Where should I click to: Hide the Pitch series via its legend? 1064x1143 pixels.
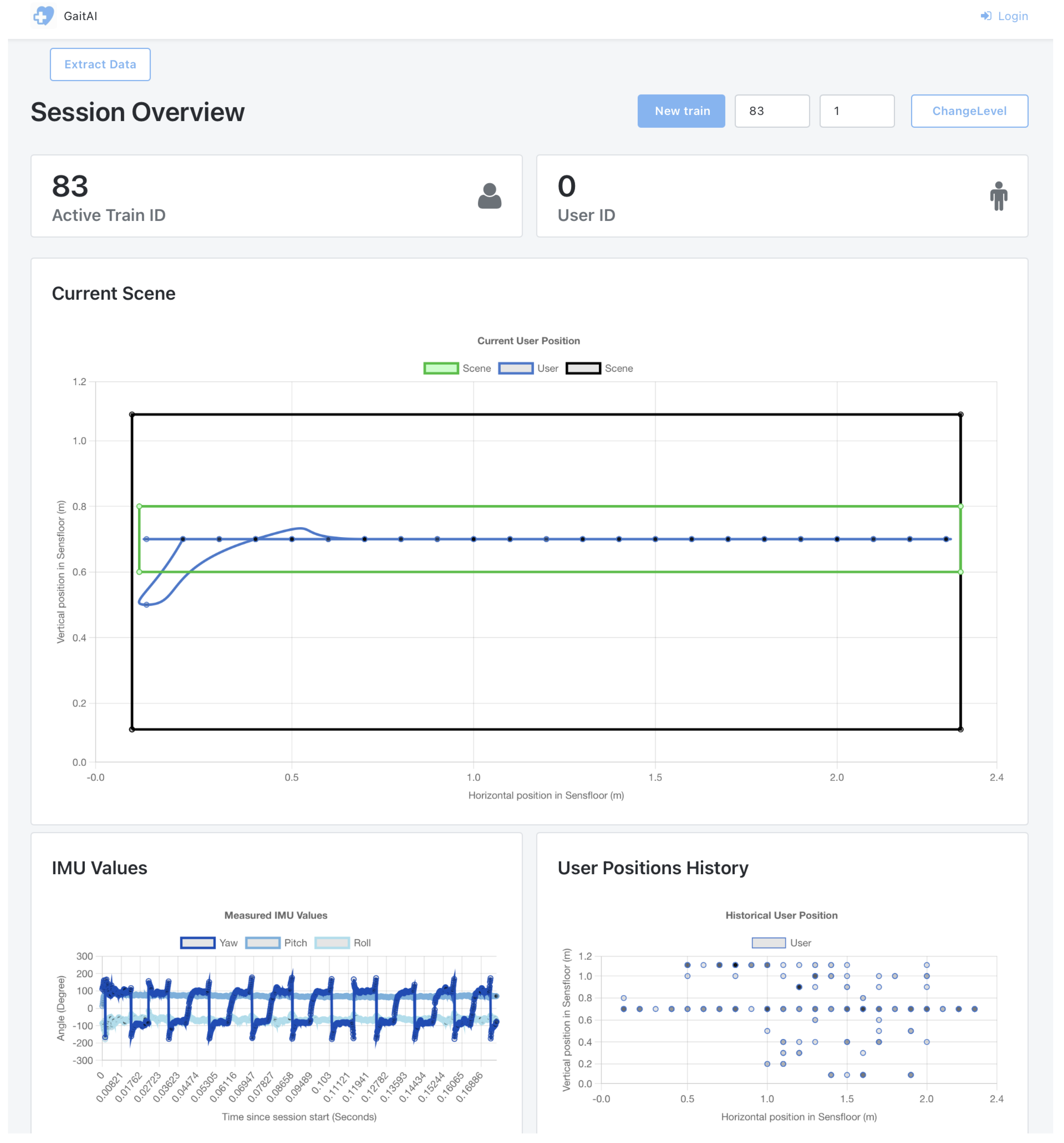263,942
